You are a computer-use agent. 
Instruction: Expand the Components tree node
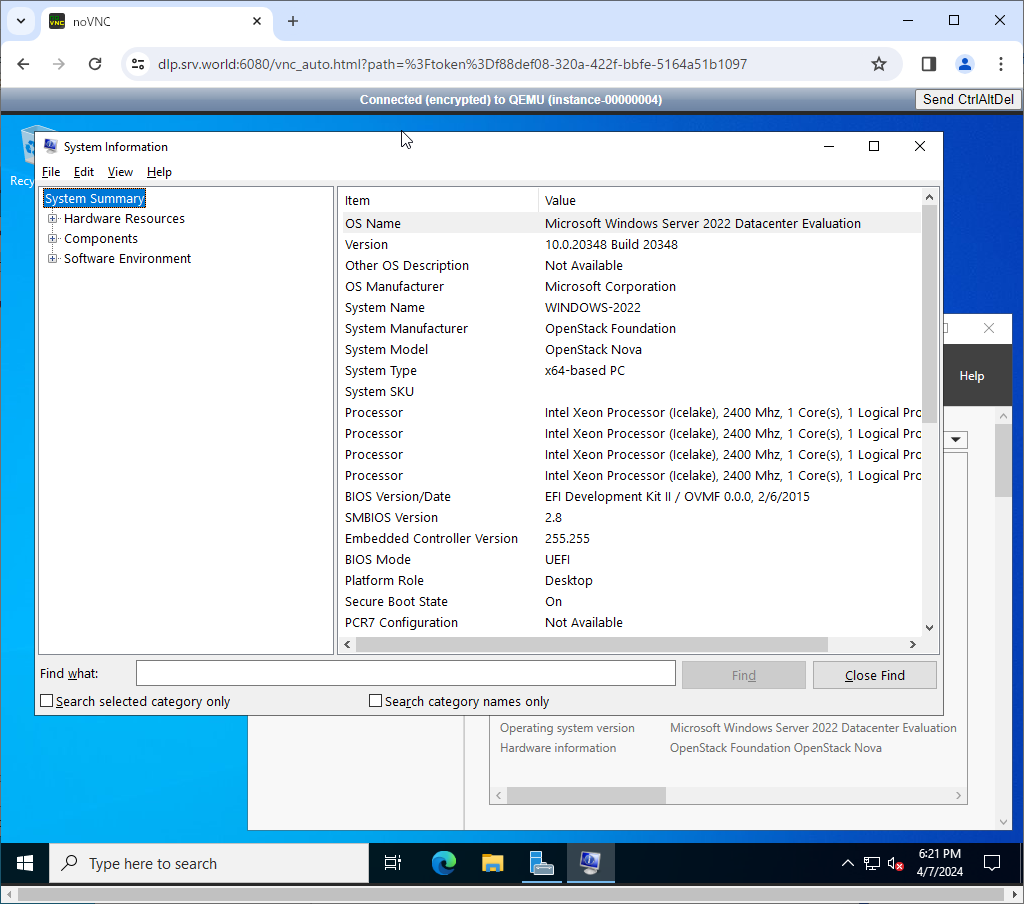coord(52,238)
